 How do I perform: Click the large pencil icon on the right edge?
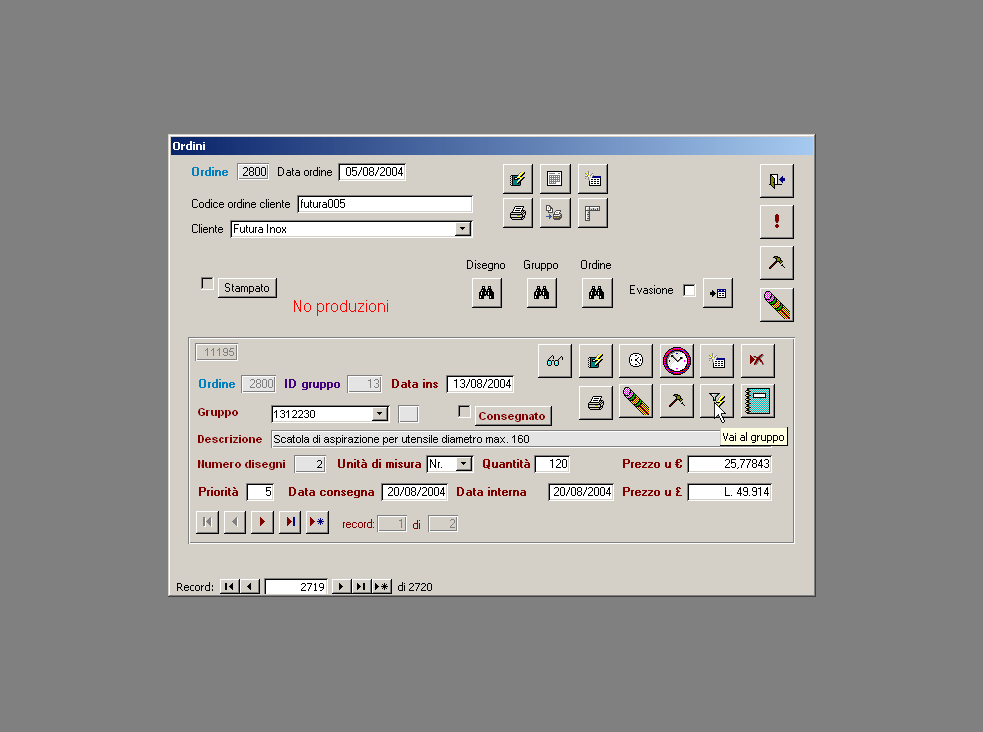click(777, 305)
